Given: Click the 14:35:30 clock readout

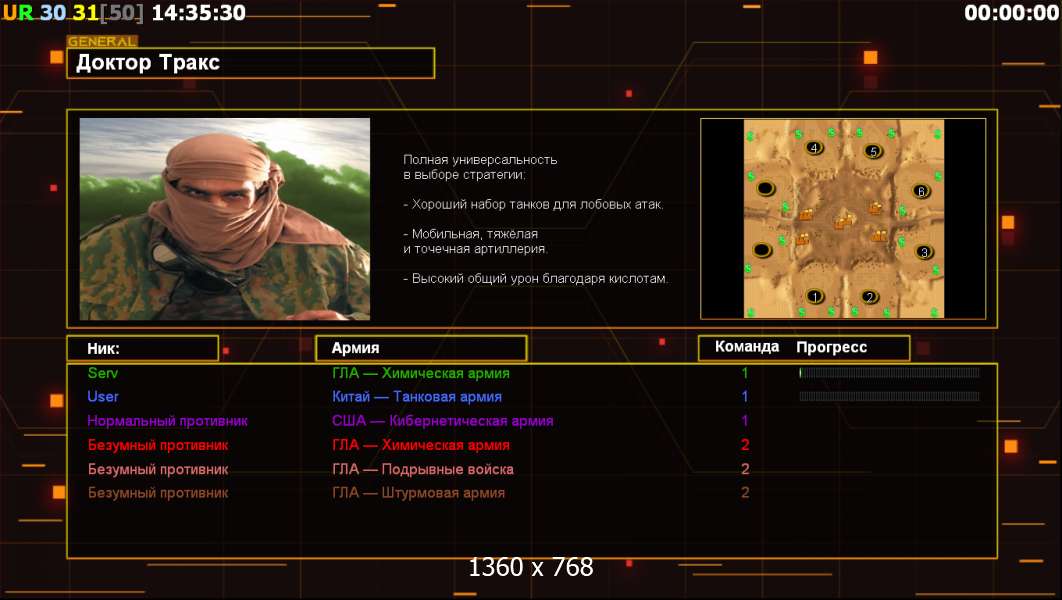Looking at the screenshot, I should point(198,12).
